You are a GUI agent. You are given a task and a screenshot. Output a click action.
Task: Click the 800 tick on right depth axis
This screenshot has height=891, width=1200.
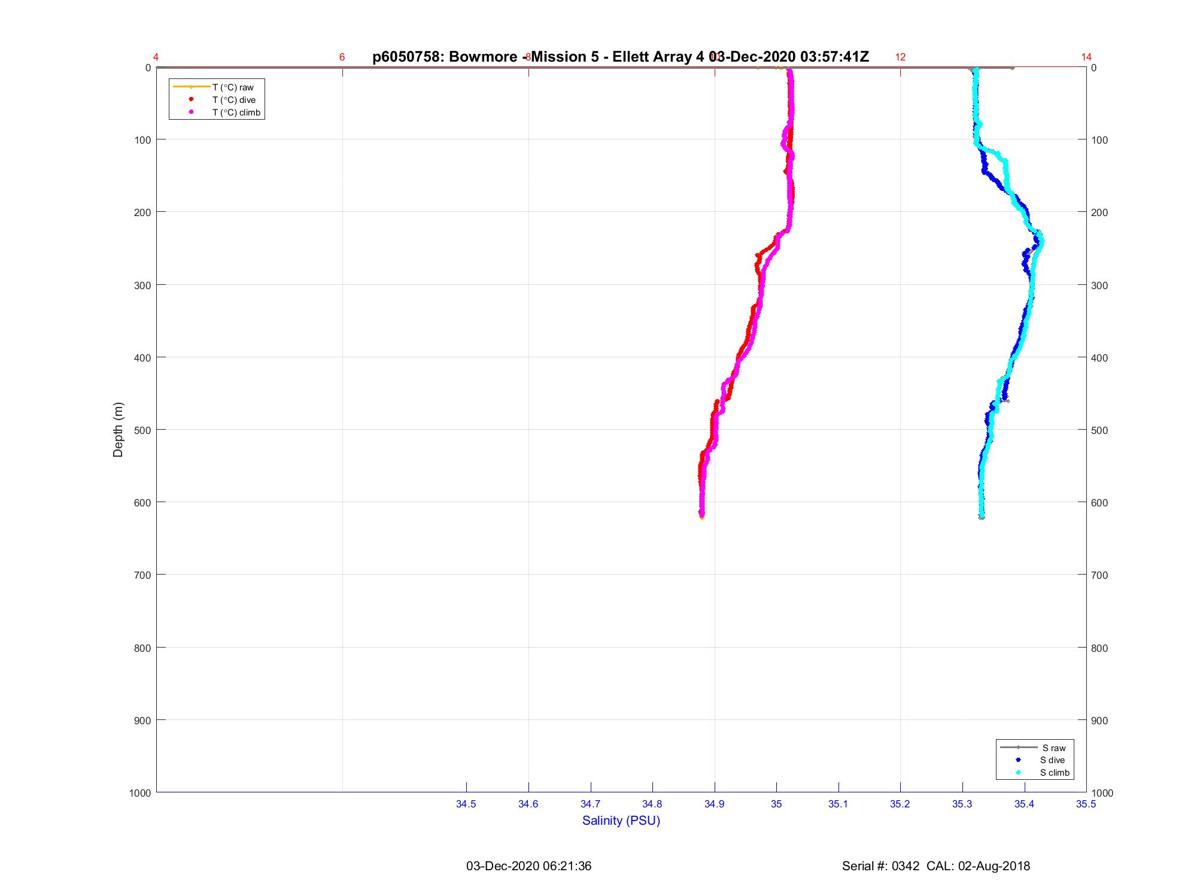1100,648
